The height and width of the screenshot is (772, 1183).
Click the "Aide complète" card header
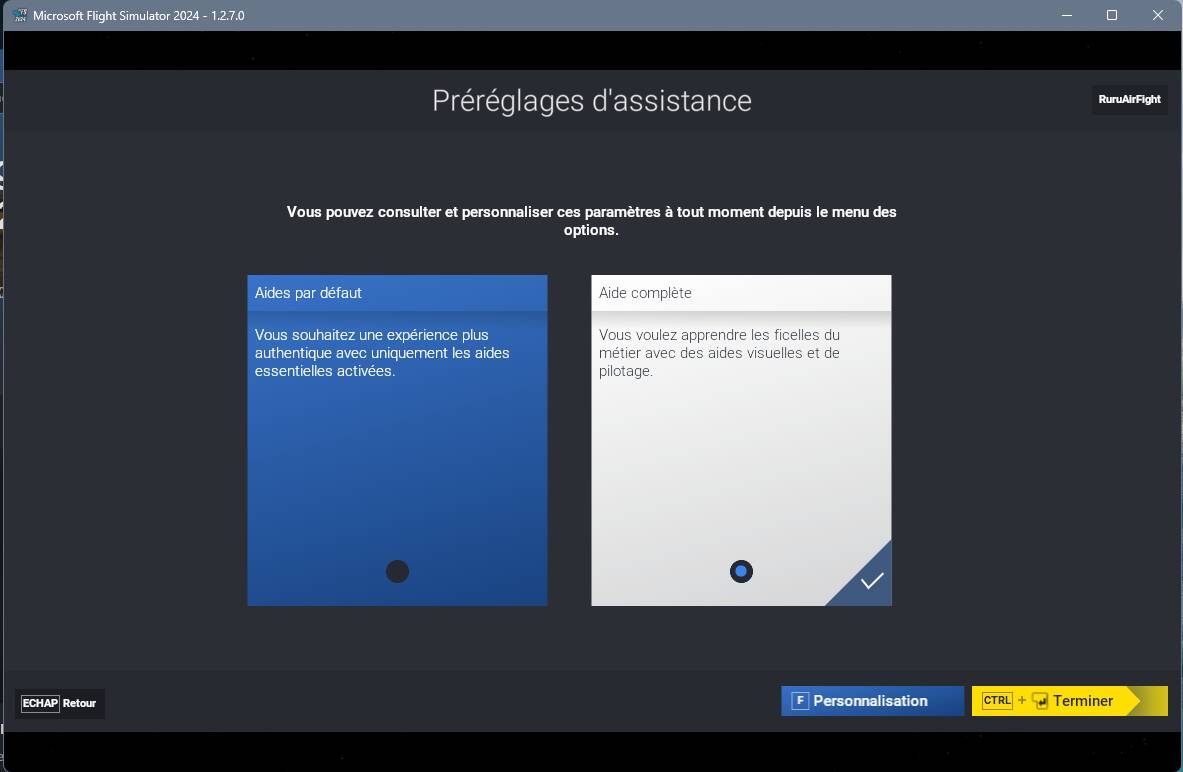741,293
